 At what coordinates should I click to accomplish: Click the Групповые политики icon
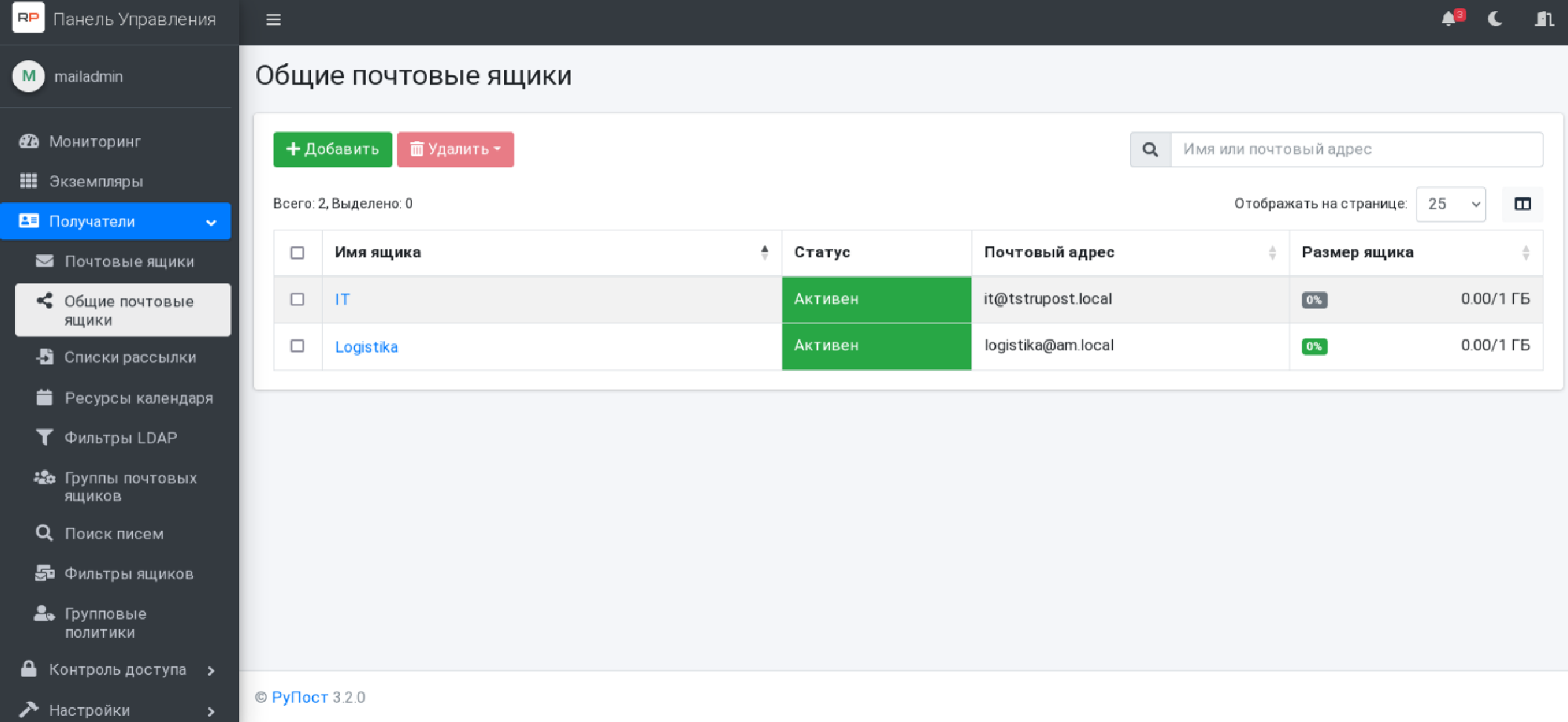45,613
